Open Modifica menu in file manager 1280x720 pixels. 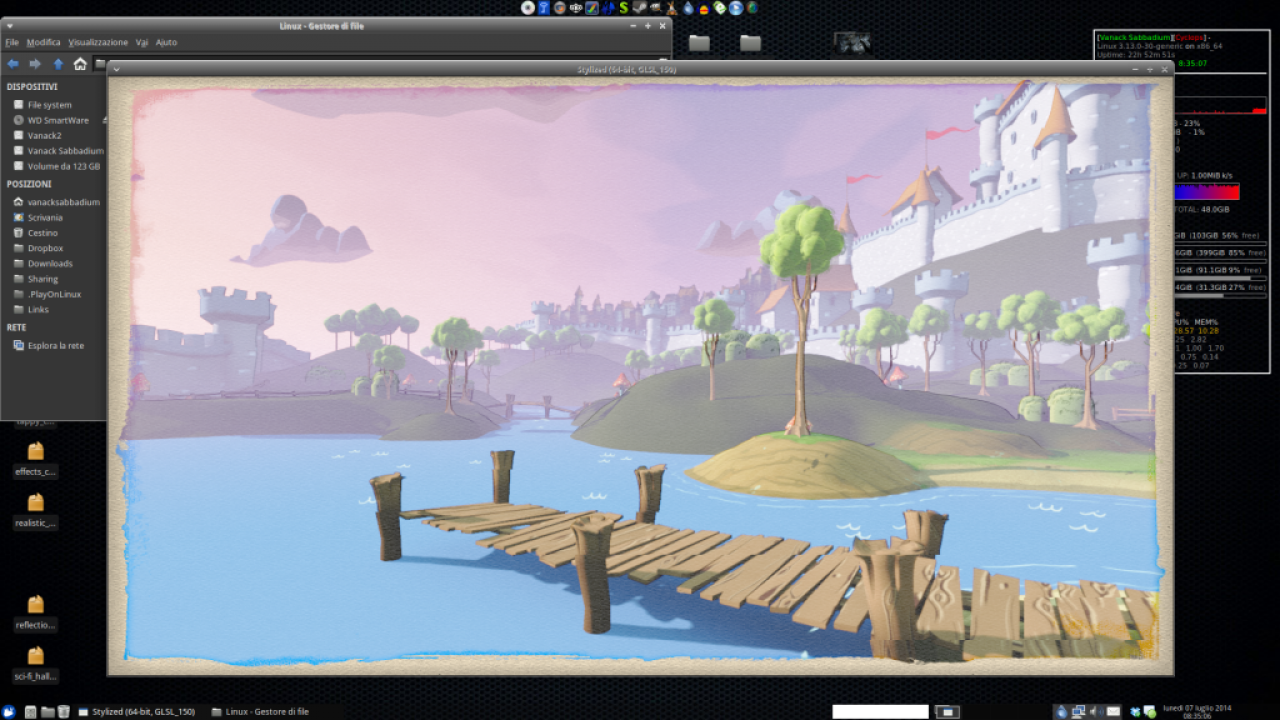pos(43,43)
